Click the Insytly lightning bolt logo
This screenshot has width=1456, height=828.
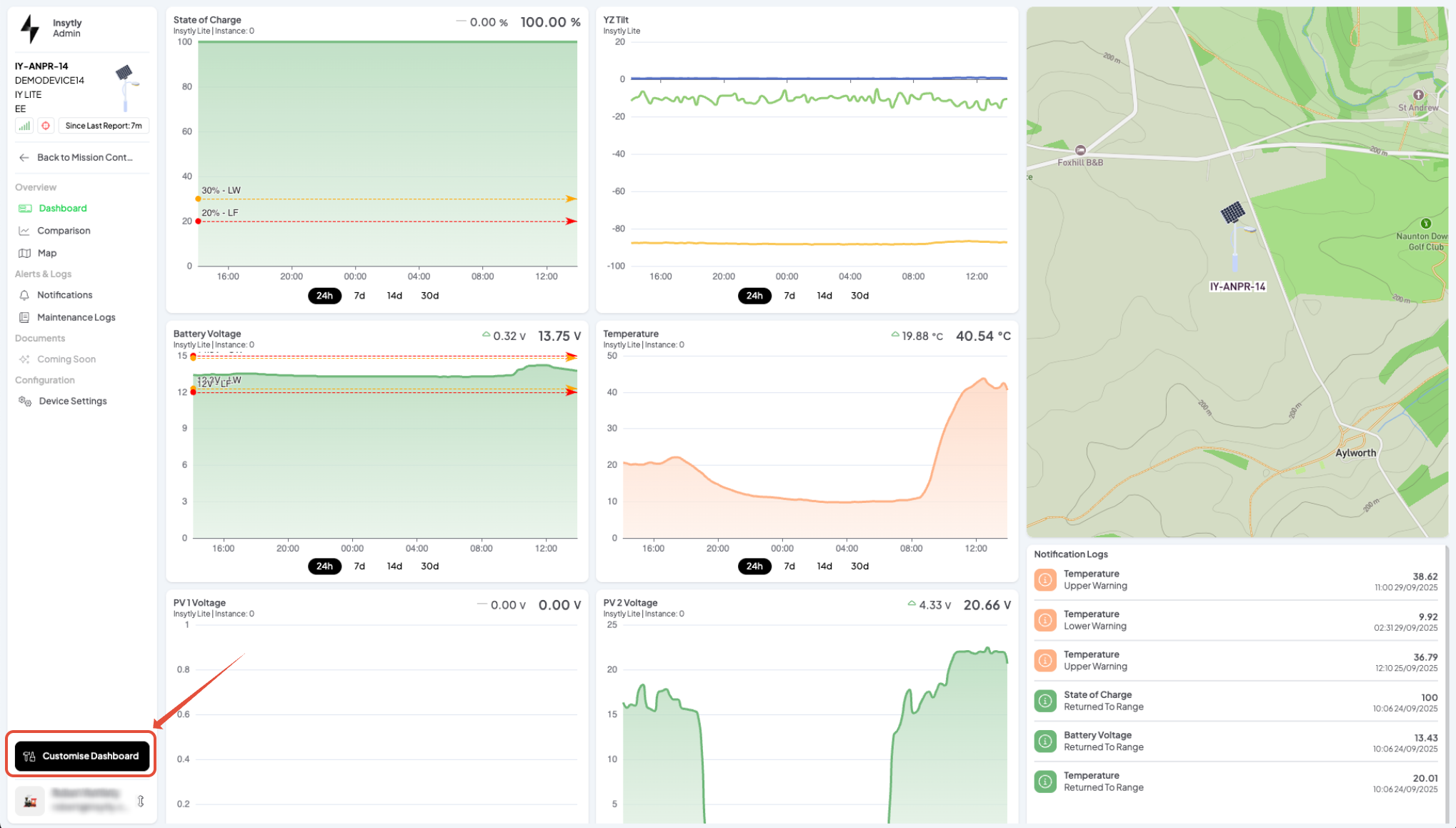(x=30, y=29)
